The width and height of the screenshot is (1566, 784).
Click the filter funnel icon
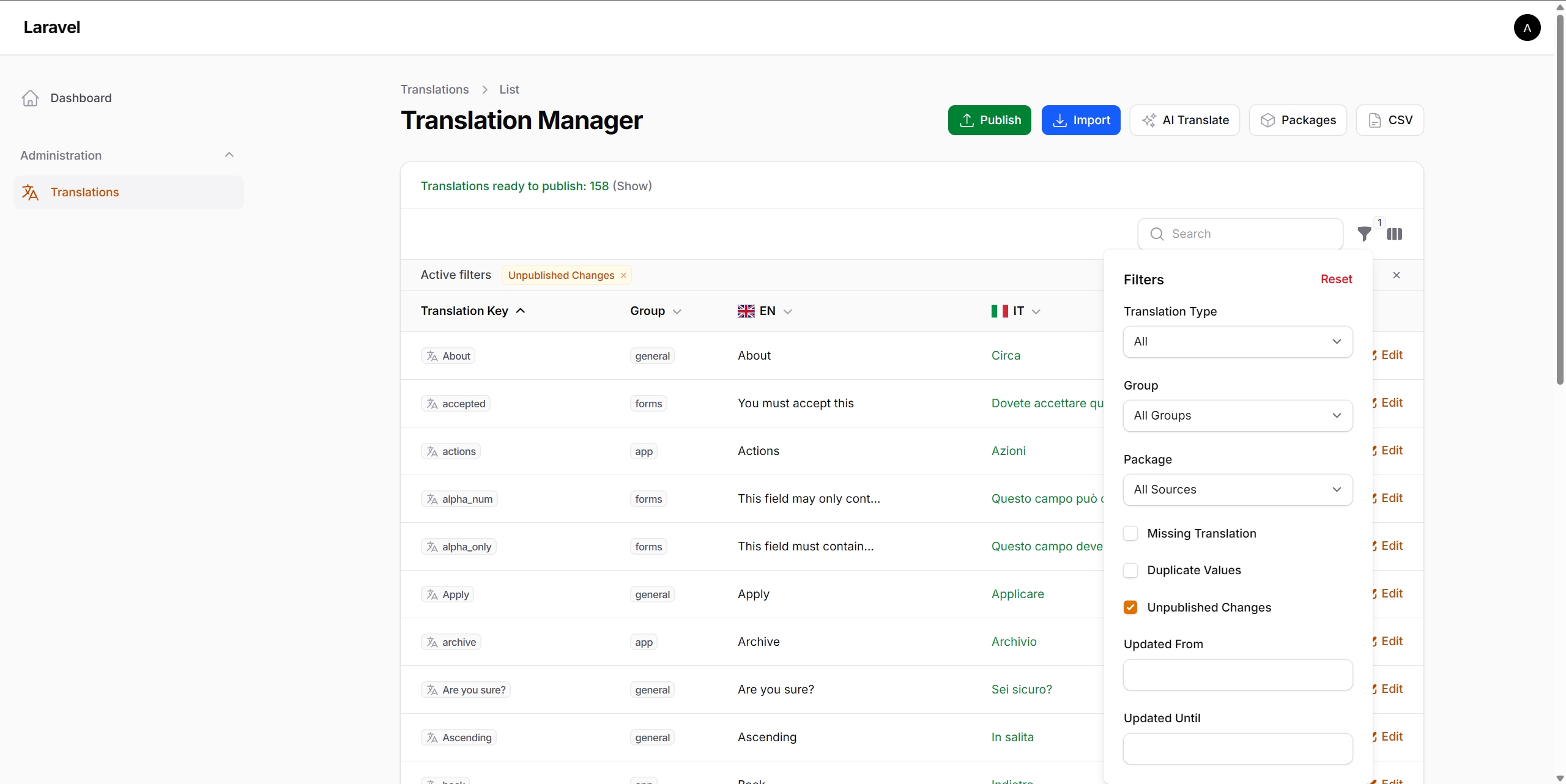click(1364, 234)
